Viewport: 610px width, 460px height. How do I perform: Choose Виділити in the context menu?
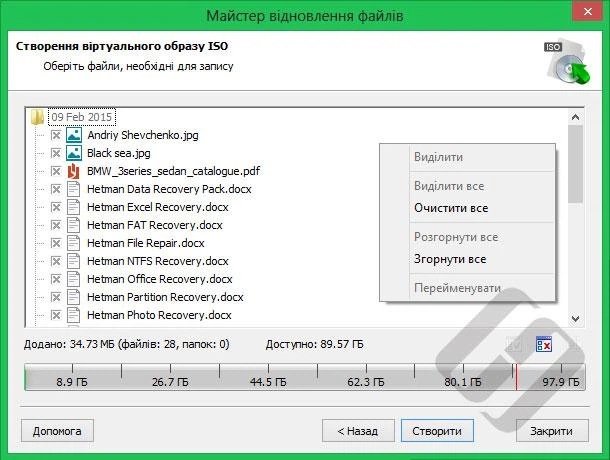click(467, 157)
